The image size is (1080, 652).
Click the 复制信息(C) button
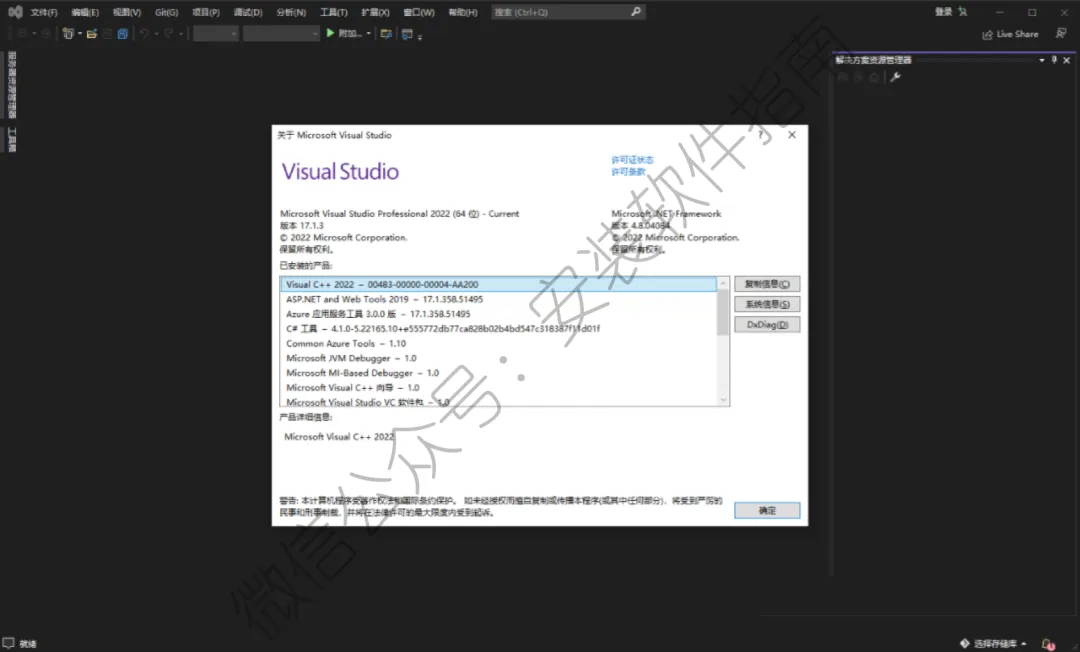767,284
